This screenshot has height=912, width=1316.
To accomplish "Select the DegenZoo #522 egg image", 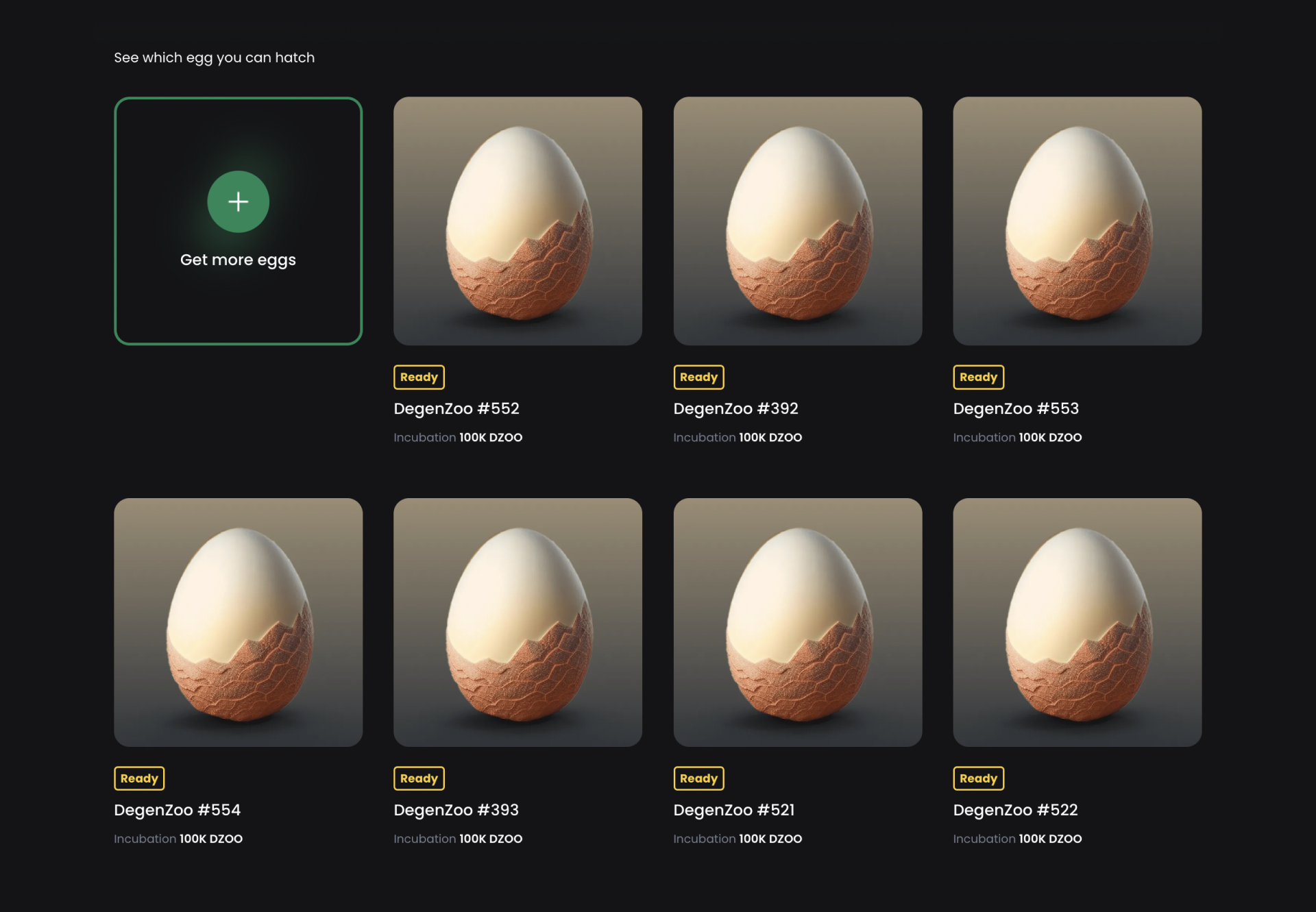I will [x=1077, y=622].
